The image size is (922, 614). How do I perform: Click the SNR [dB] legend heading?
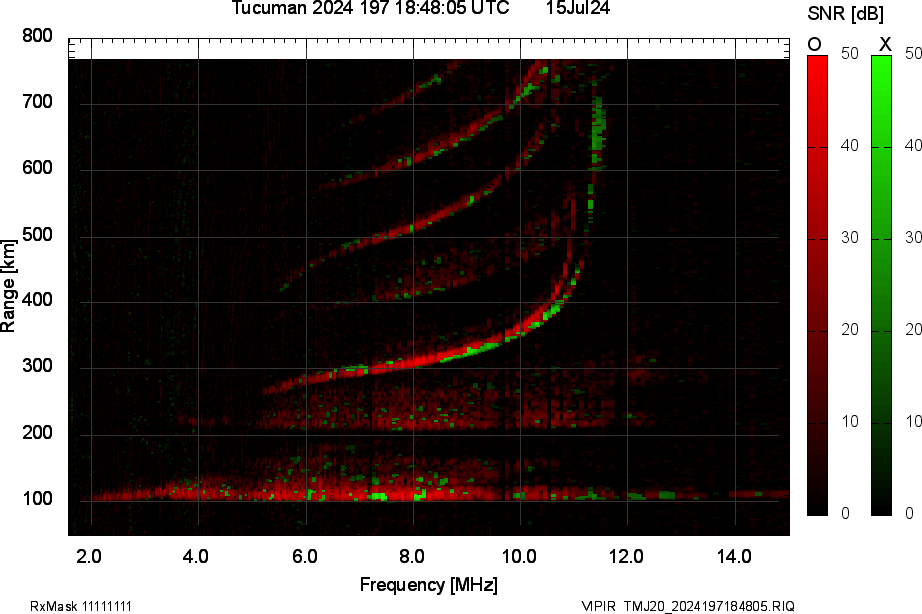tap(847, 13)
